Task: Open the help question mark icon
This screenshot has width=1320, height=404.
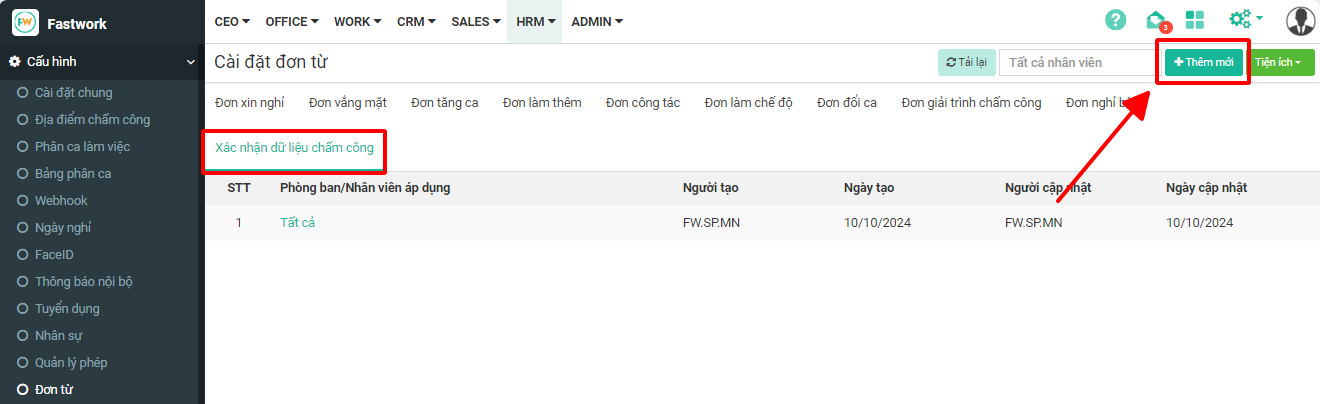Action: click(1115, 20)
